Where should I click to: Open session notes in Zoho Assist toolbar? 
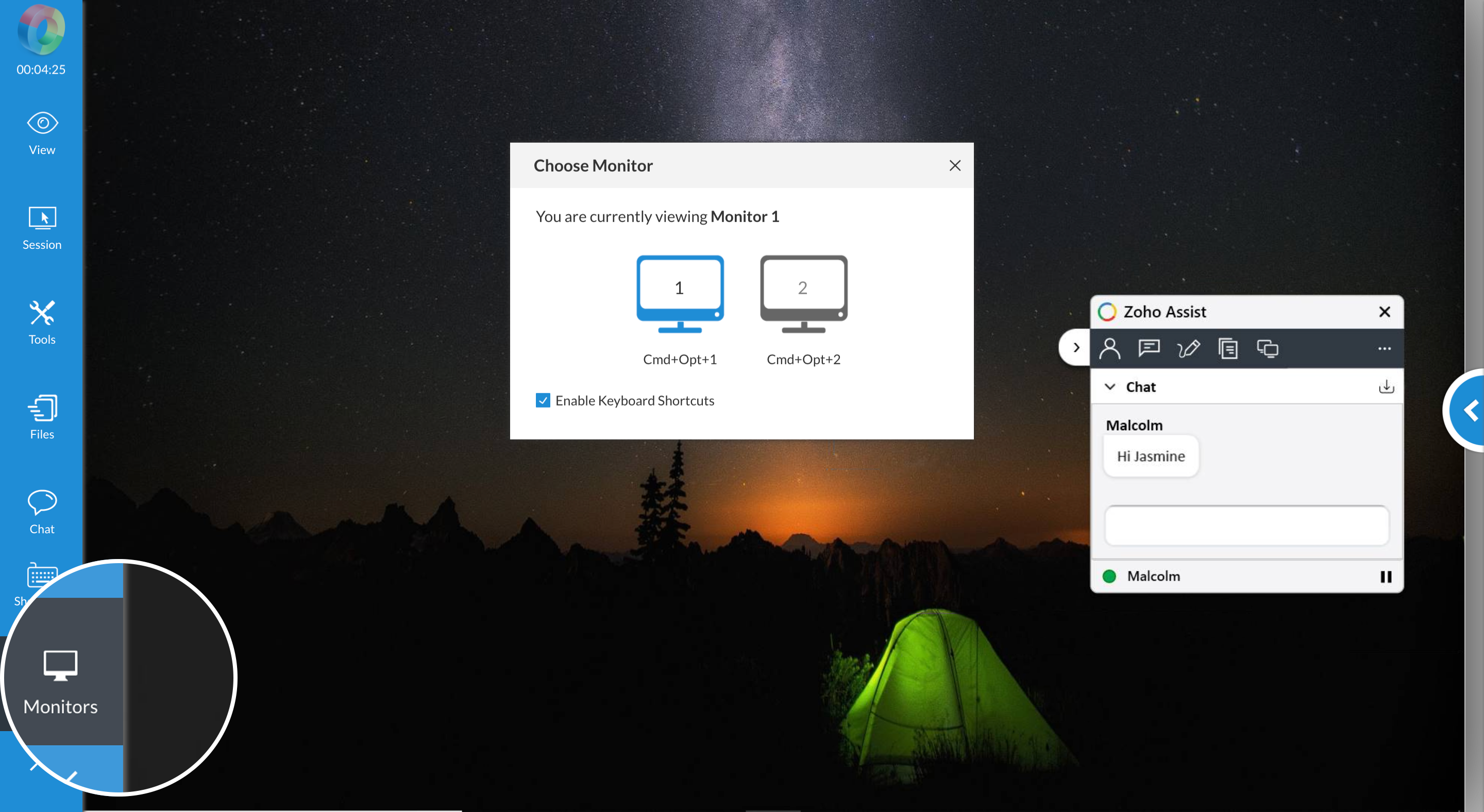[1228, 348]
